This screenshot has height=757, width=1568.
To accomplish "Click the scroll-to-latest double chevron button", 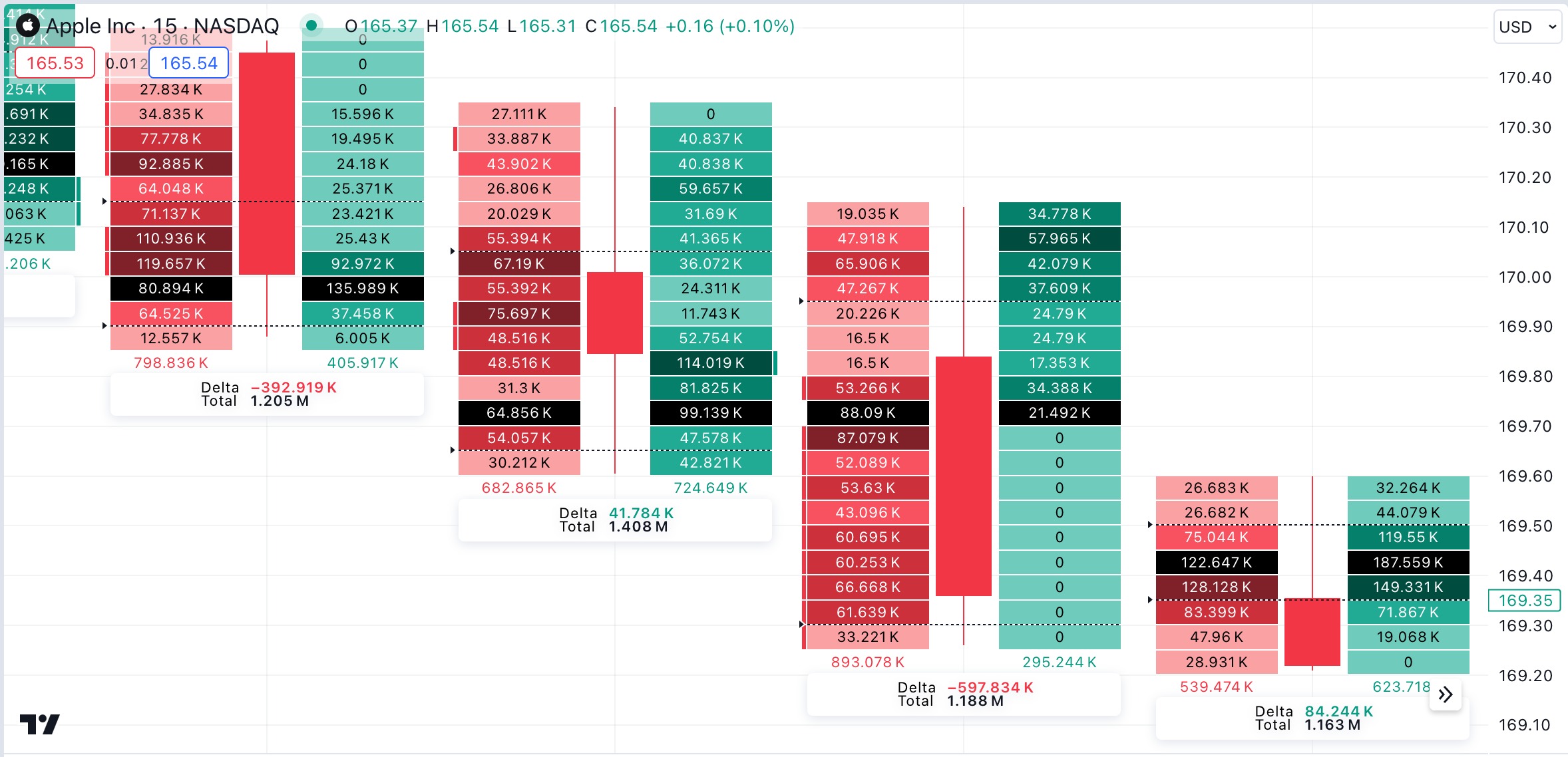I will point(1445,695).
